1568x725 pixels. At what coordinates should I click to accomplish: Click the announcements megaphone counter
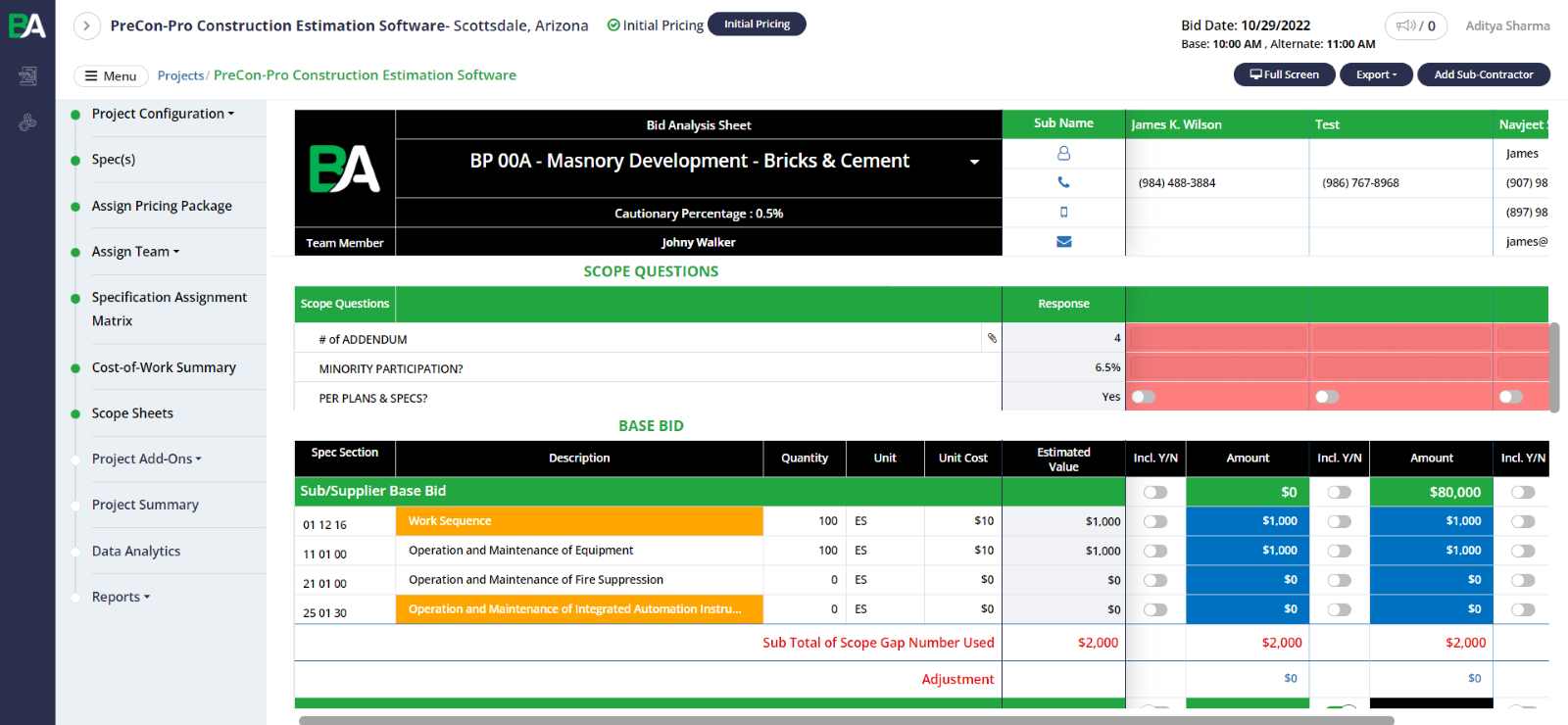coord(1416,25)
